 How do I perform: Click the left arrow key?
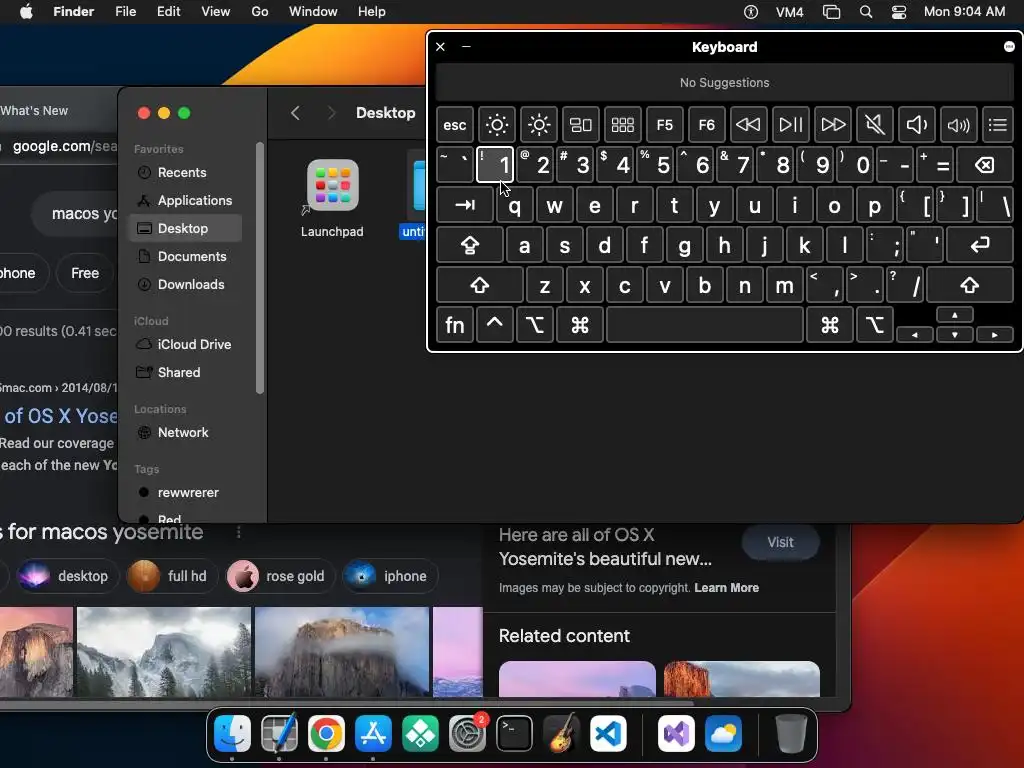point(914,334)
